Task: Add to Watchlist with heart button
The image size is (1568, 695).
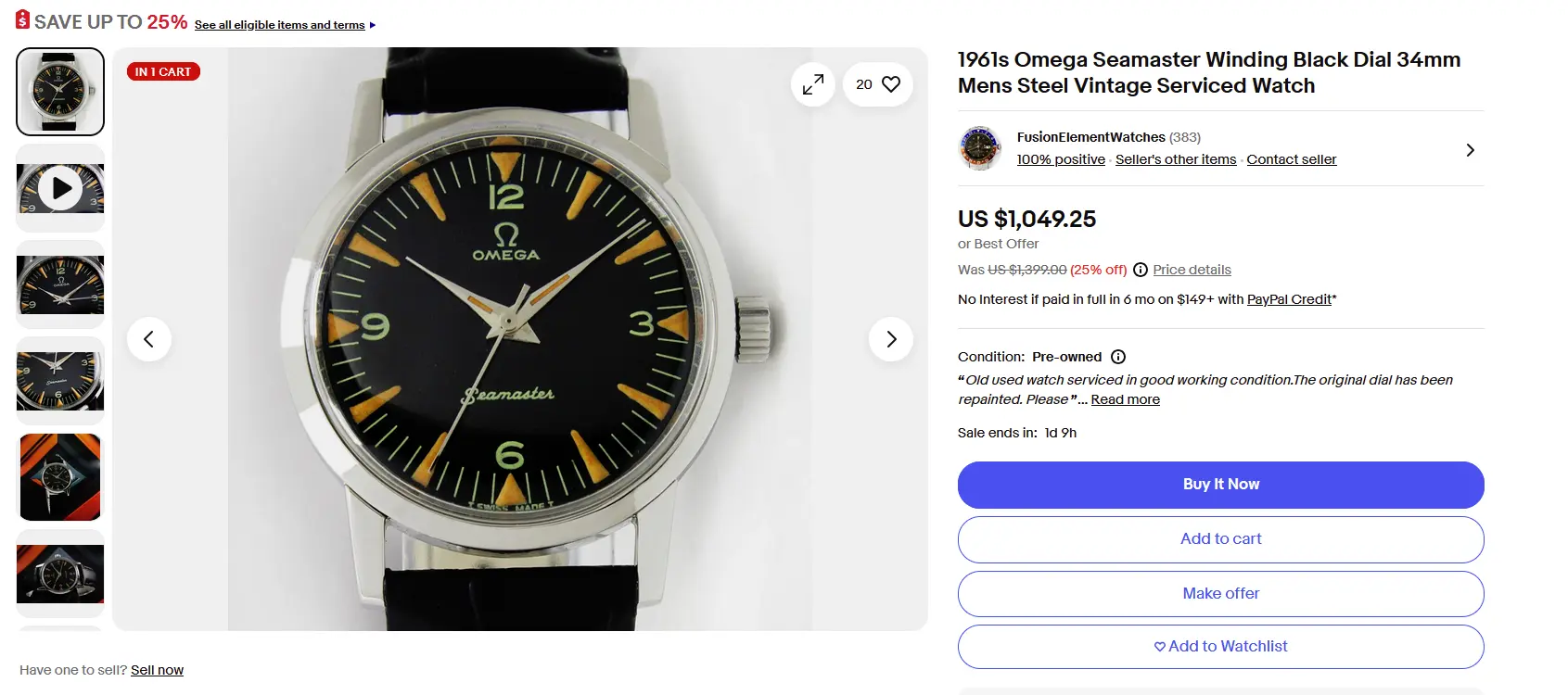Action: click(1220, 647)
